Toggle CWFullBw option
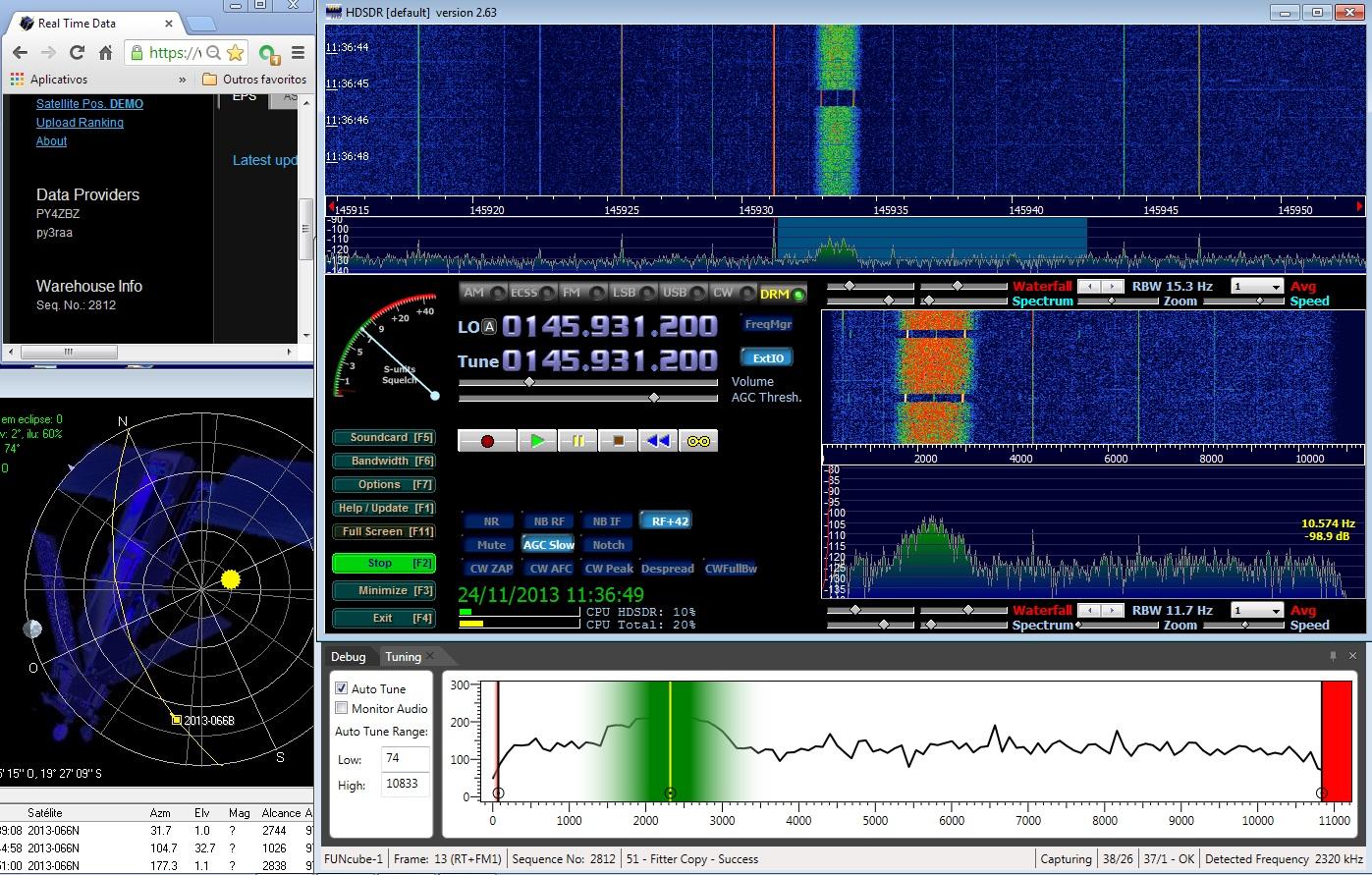 click(731, 569)
